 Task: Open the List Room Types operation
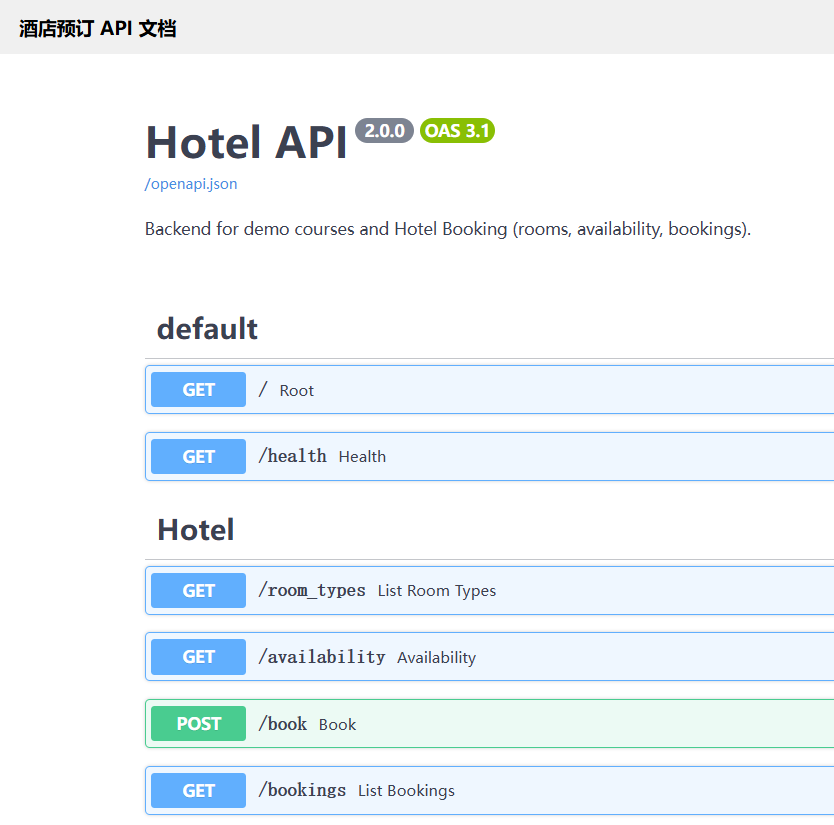(436, 591)
